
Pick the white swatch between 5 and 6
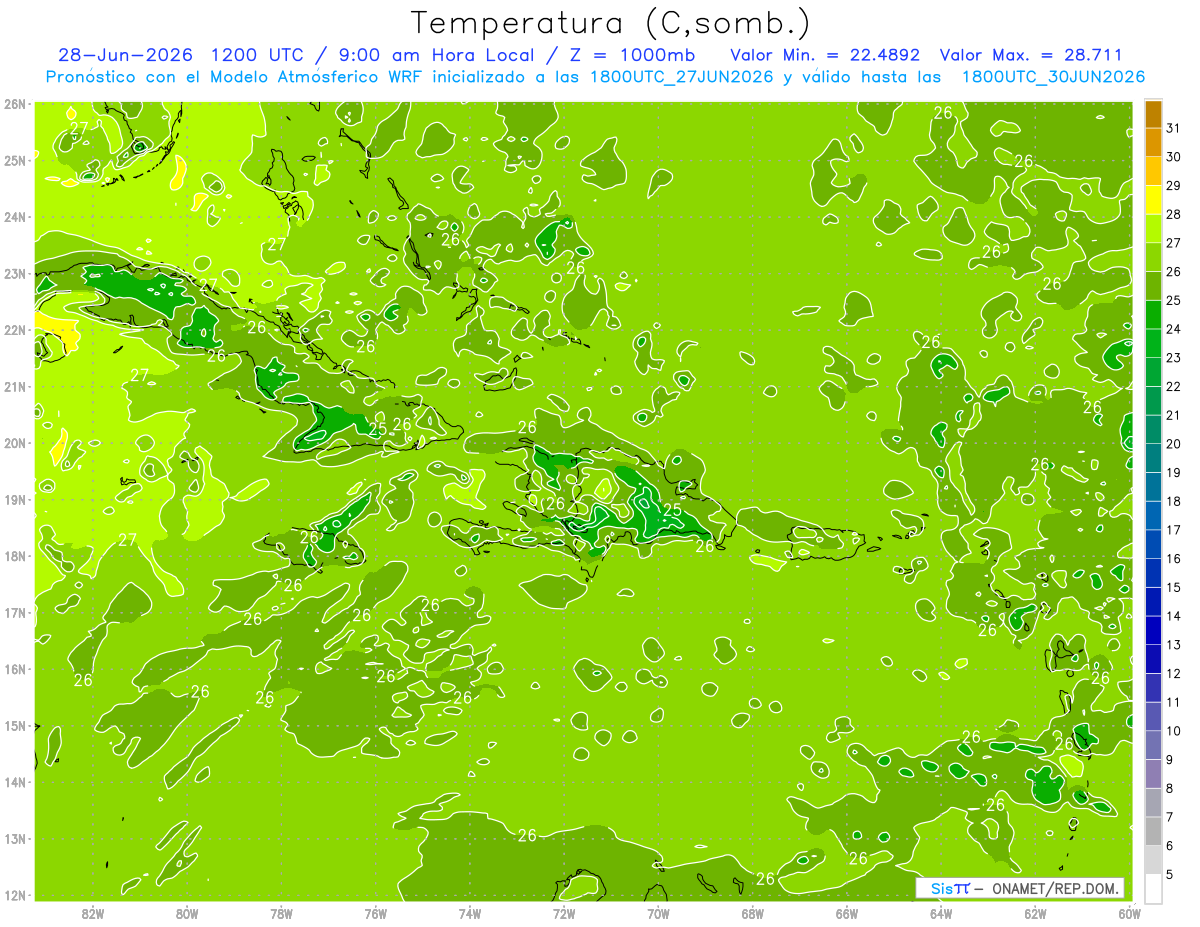point(1153,860)
